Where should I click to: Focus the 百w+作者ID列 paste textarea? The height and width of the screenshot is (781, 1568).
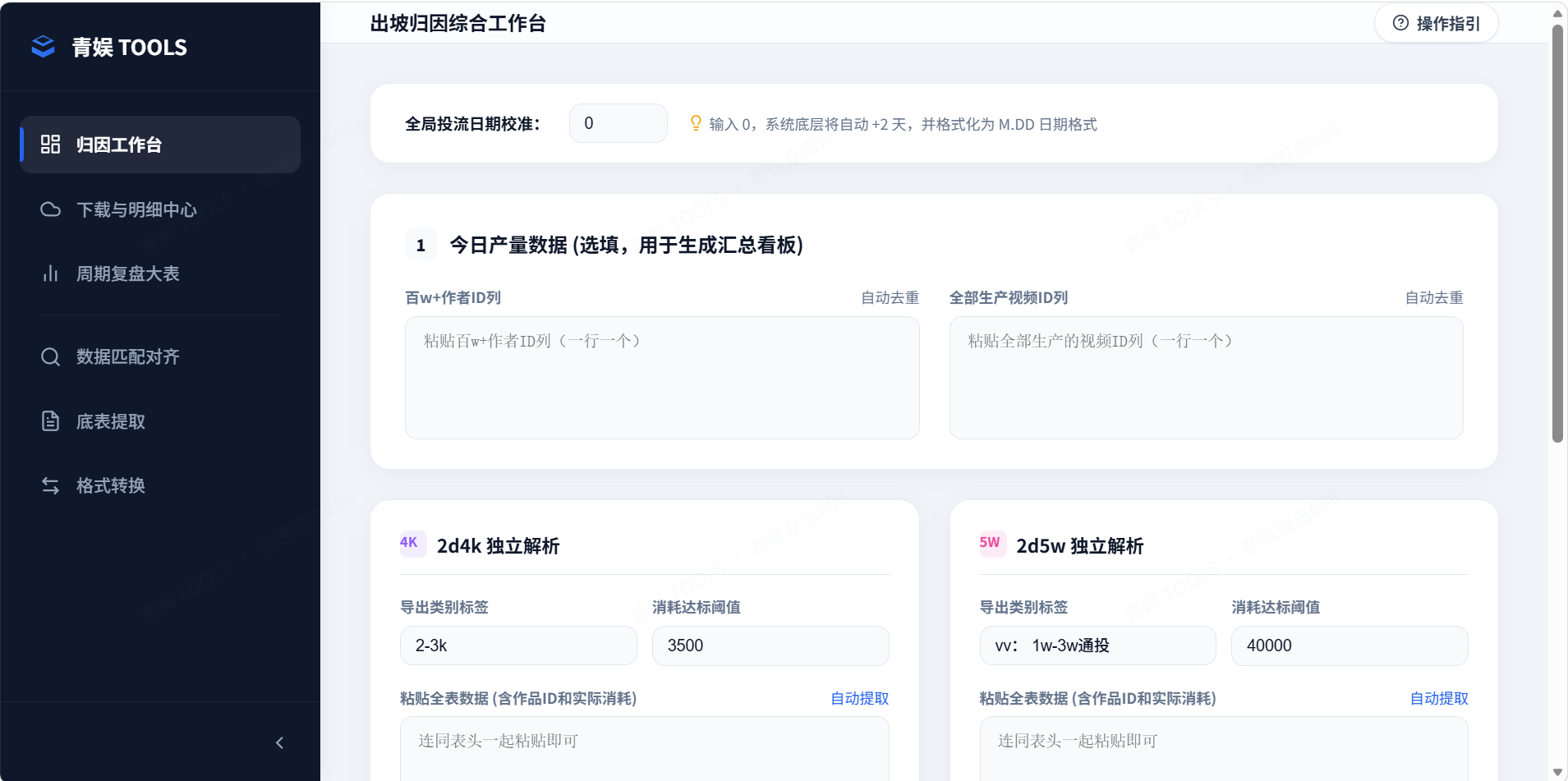(662, 378)
